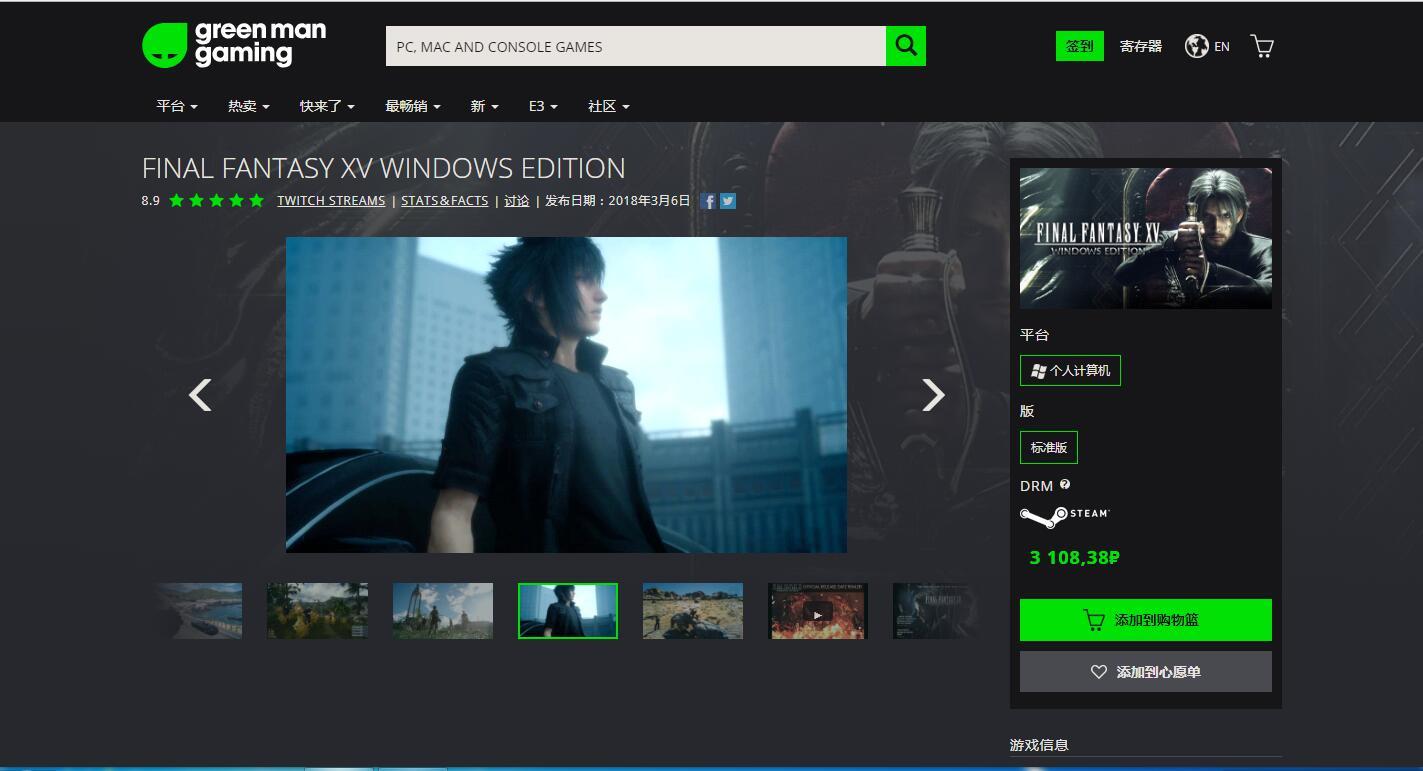The height and width of the screenshot is (771, 1423).
Task: Open the language globe icon
Action: click(x=1196, y=45)
